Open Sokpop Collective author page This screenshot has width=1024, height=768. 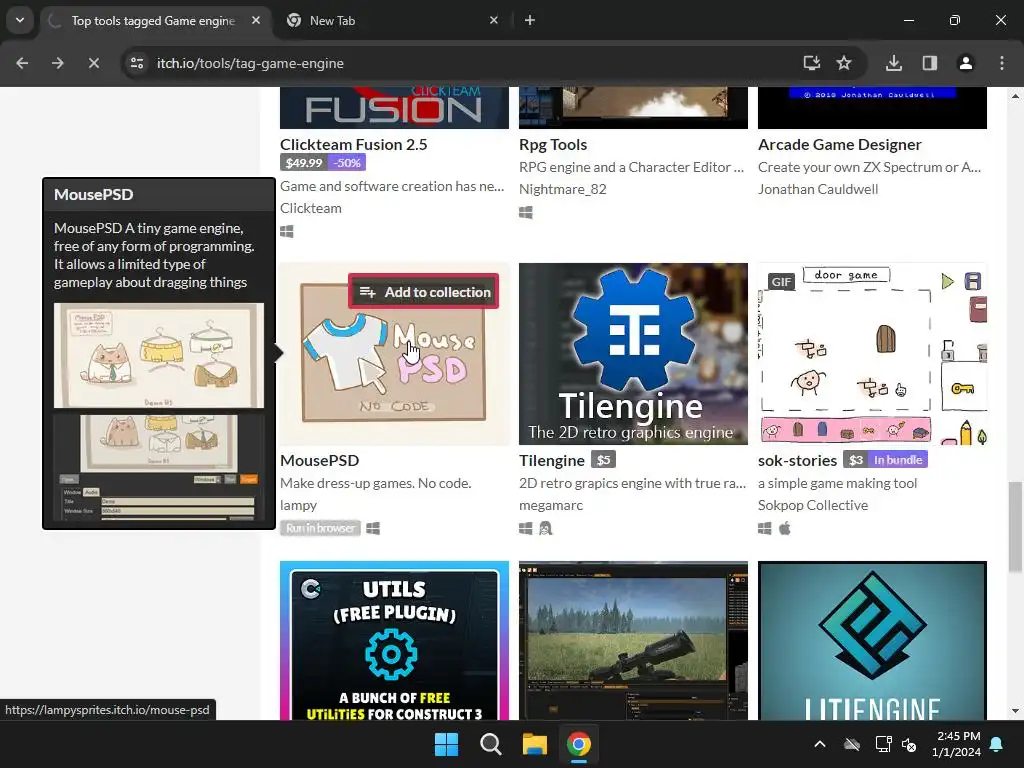tap(813, 505)
